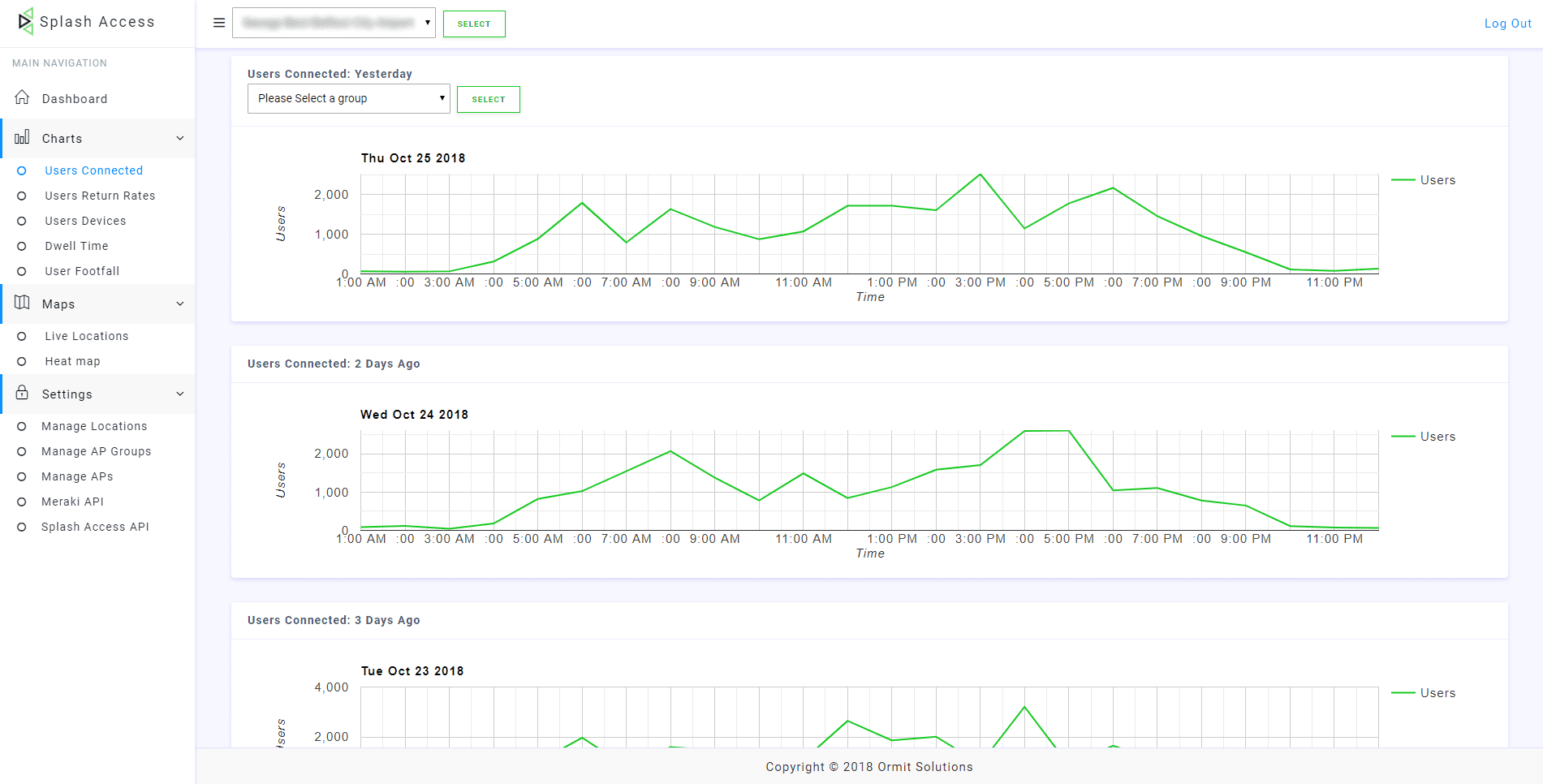Open the location dropdown in the top bar

(x=334, y=23)
